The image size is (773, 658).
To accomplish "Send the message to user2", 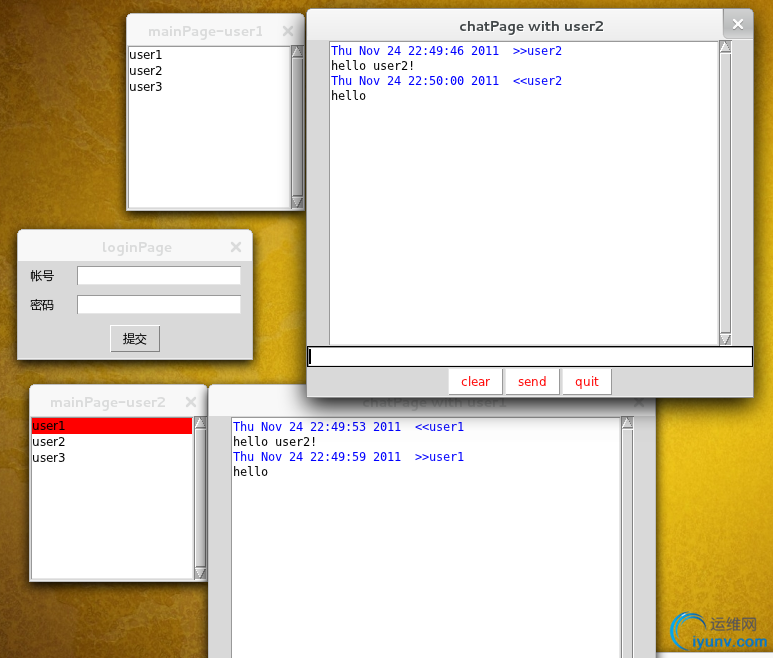I will [x=532, y=381].
